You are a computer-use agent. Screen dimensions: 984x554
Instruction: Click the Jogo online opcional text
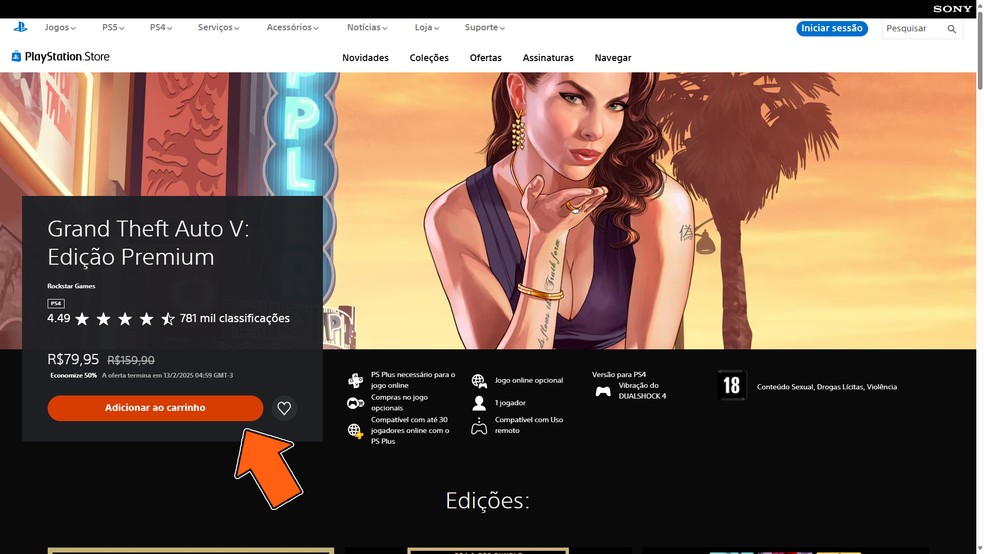click(x=528, y=380)
